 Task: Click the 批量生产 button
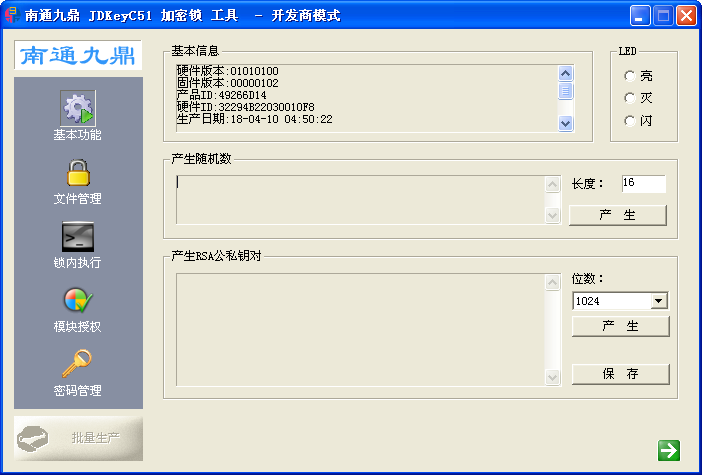78,438
